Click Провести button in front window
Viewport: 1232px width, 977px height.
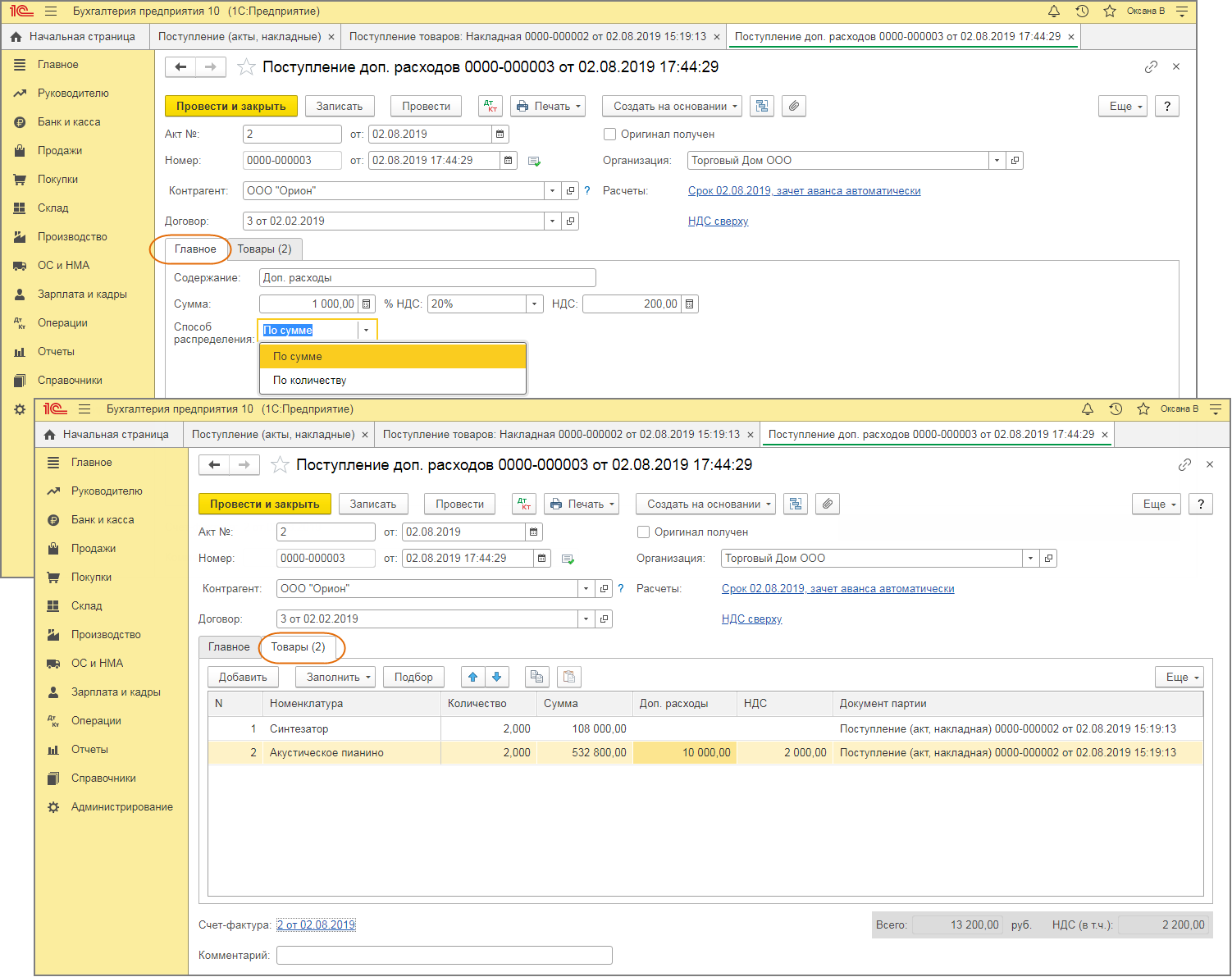[459, 504]
